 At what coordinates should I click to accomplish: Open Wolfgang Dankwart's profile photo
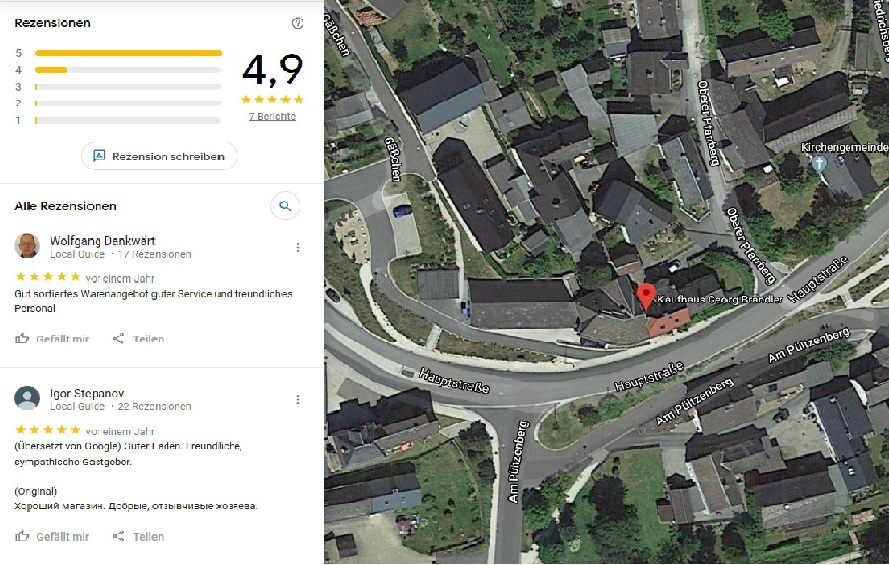27,246
